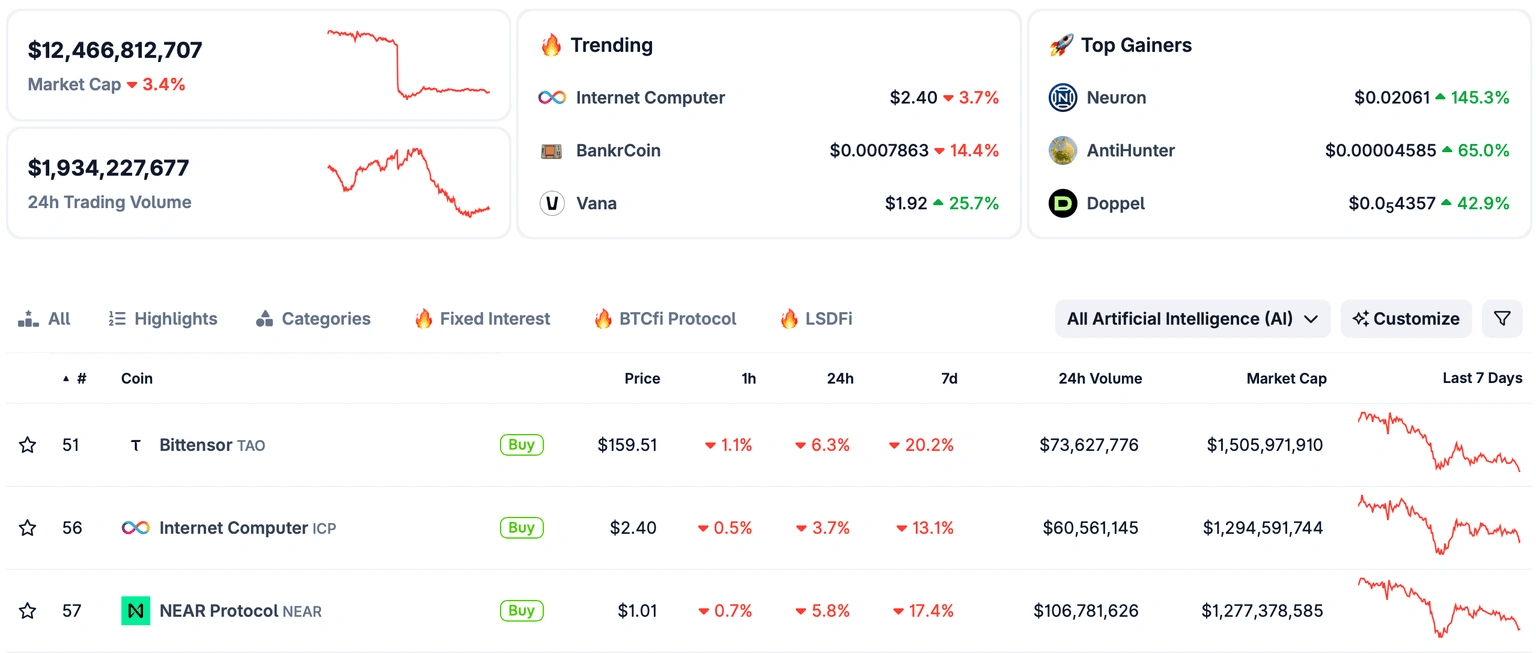Click the Internet Computer logo in Trending
1536x653 pixels.
[552, 98]
